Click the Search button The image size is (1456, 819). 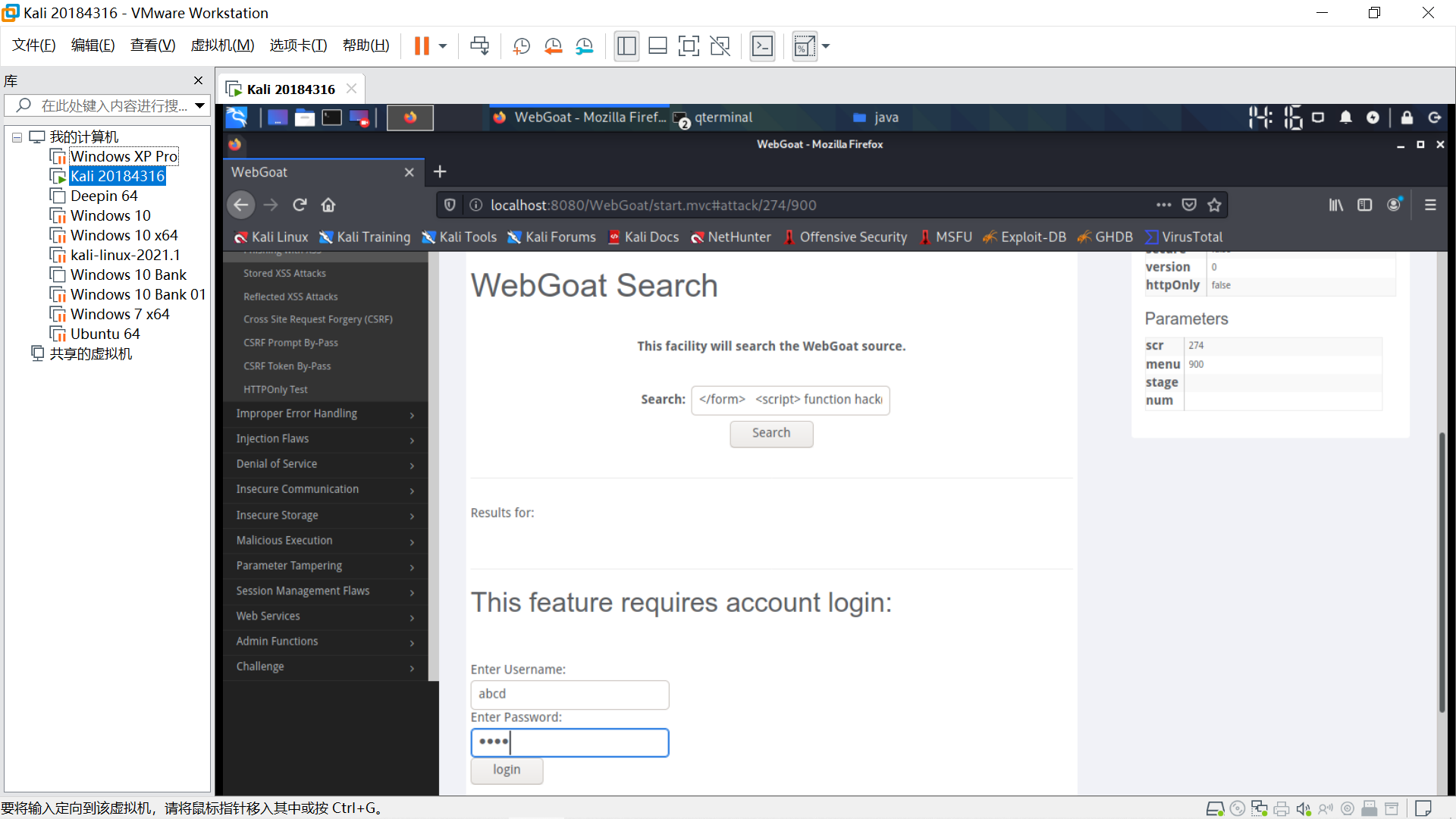(x=770, y=433)
